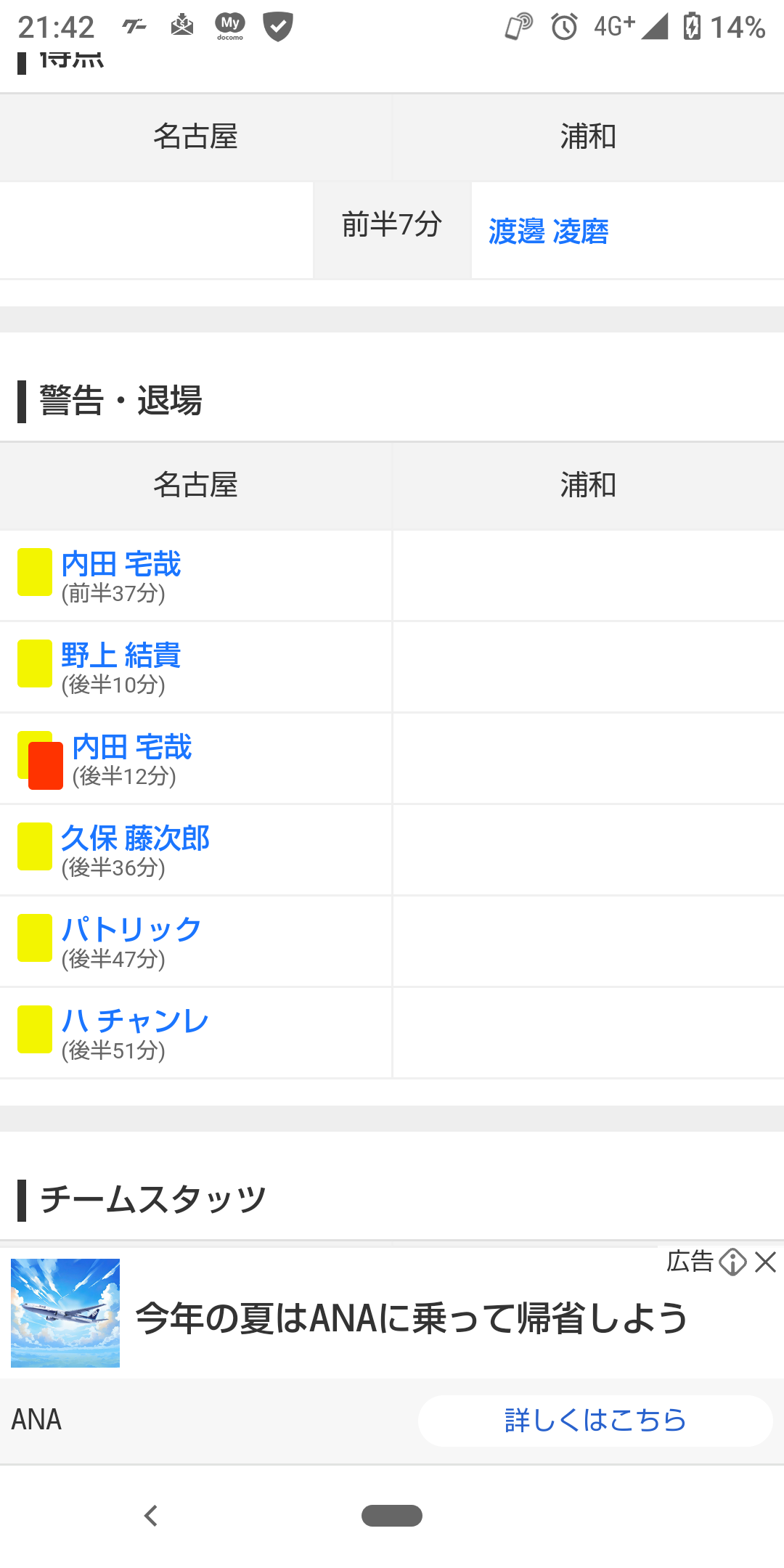Tap the battery status icon
Screen dimensions: 784x1568
(x=692, y=27)
